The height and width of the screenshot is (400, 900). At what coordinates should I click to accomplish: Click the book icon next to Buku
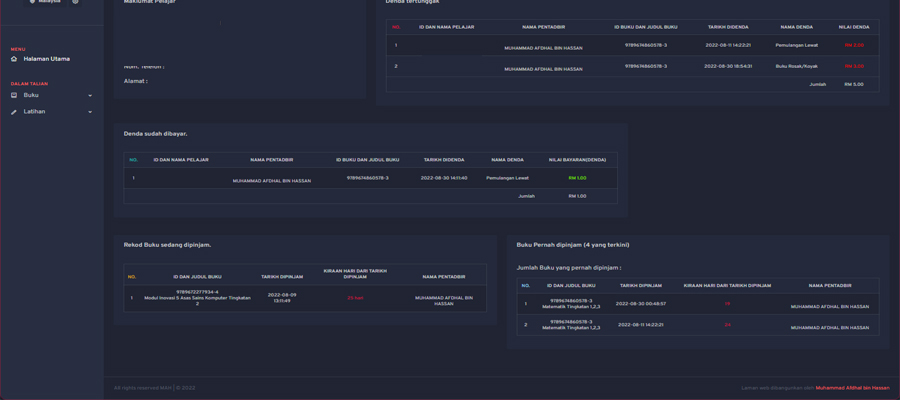point(14,96)
